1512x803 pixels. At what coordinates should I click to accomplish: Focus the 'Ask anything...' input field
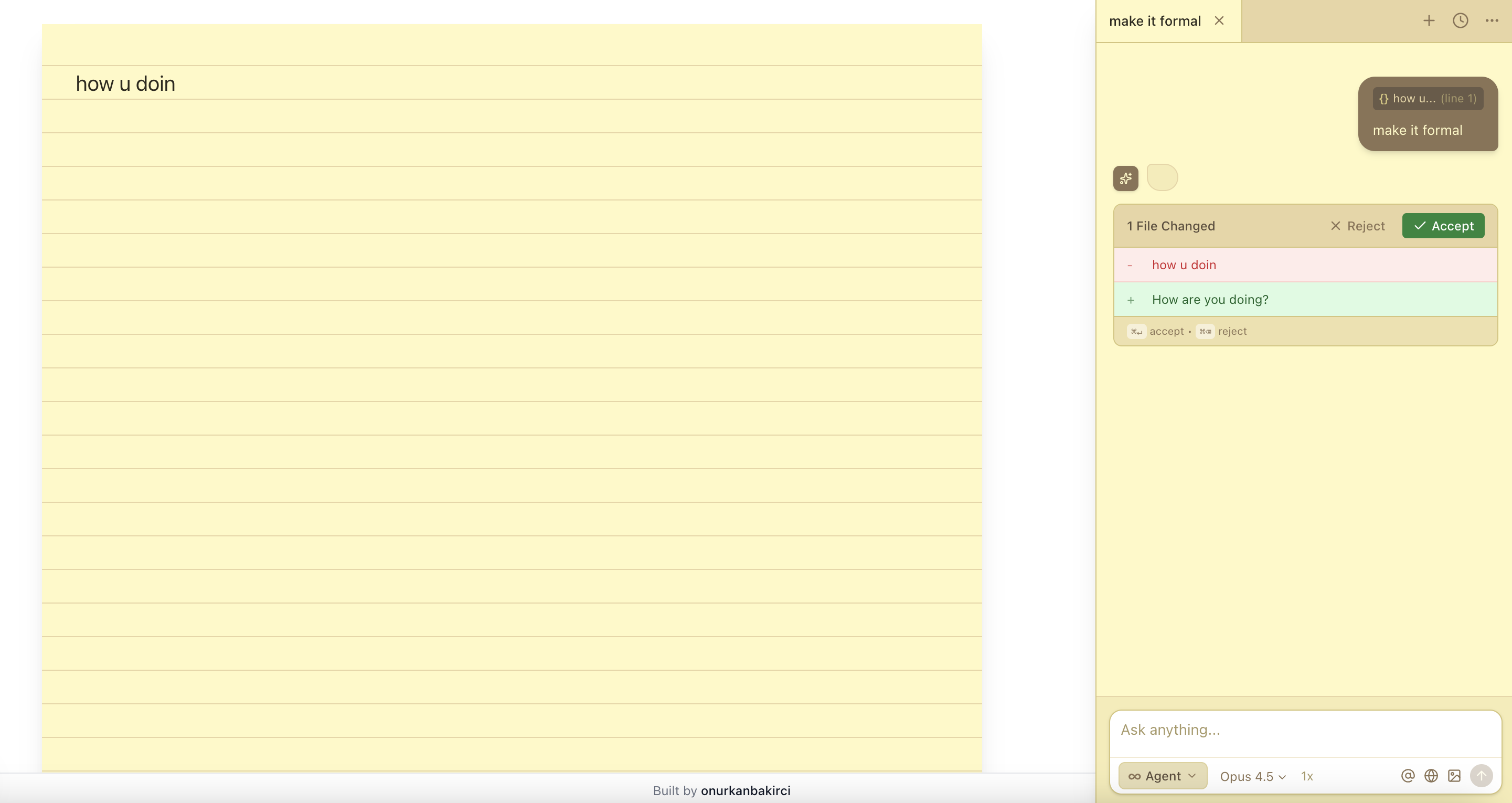(1304, 730)
